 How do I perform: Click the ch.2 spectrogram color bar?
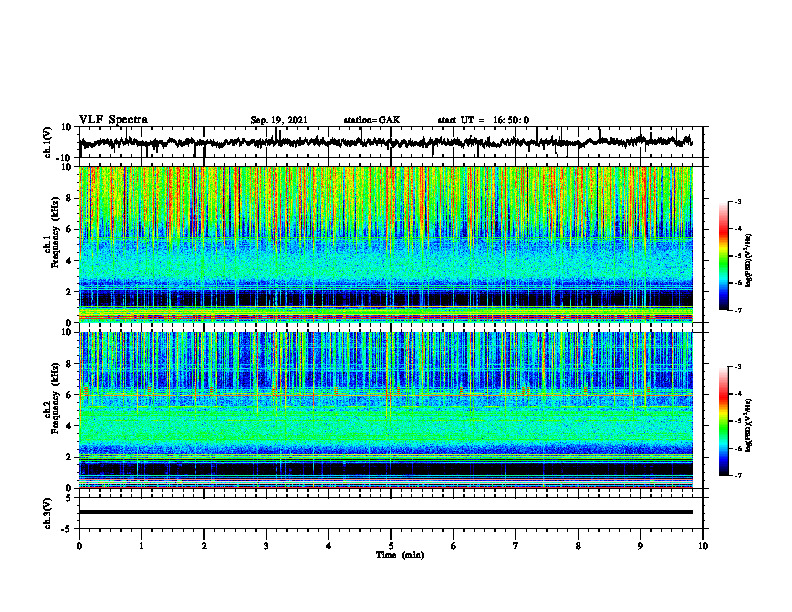coord(723,421)
